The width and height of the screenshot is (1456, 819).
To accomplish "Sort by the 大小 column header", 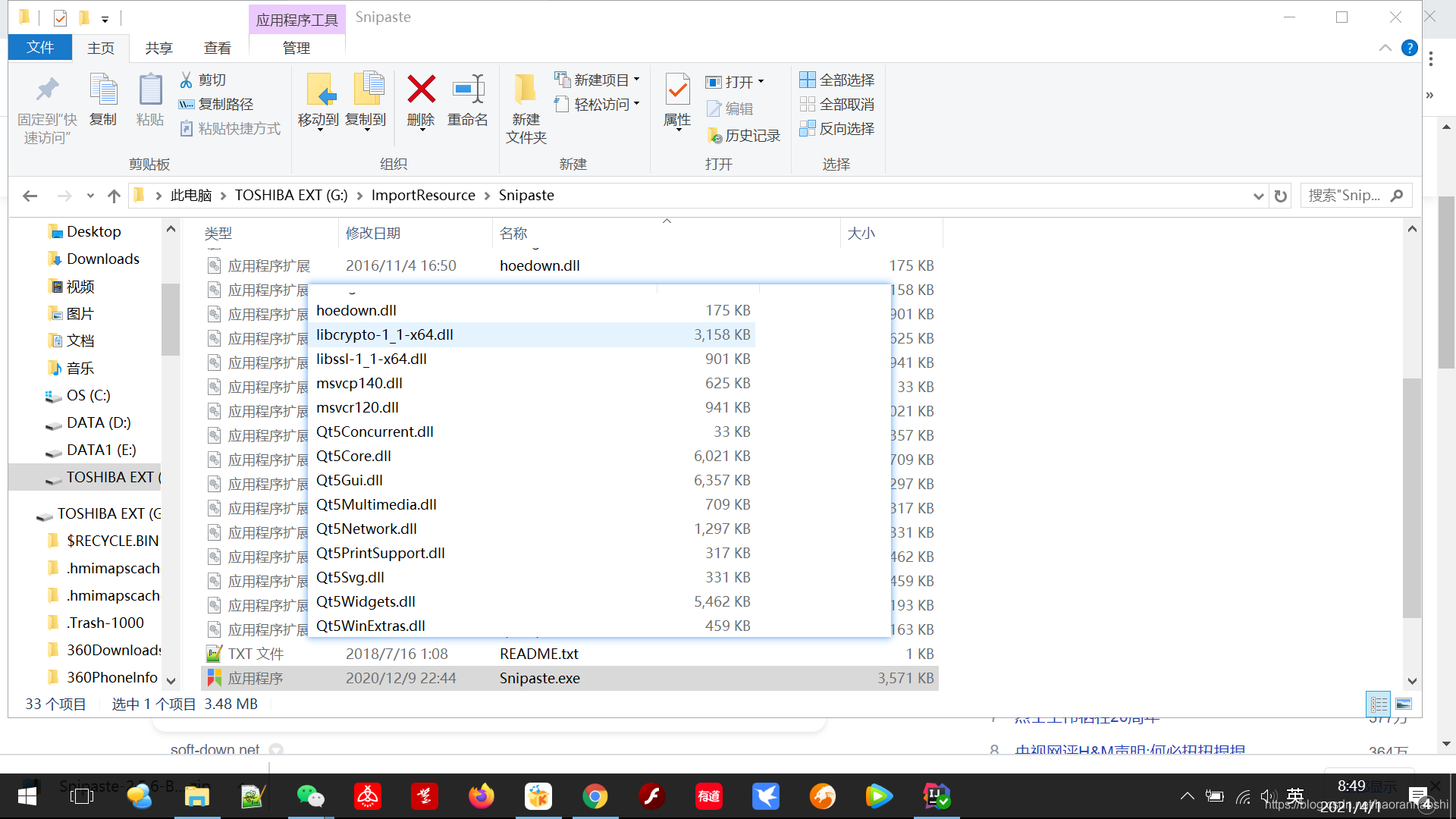I will (892, 233).
